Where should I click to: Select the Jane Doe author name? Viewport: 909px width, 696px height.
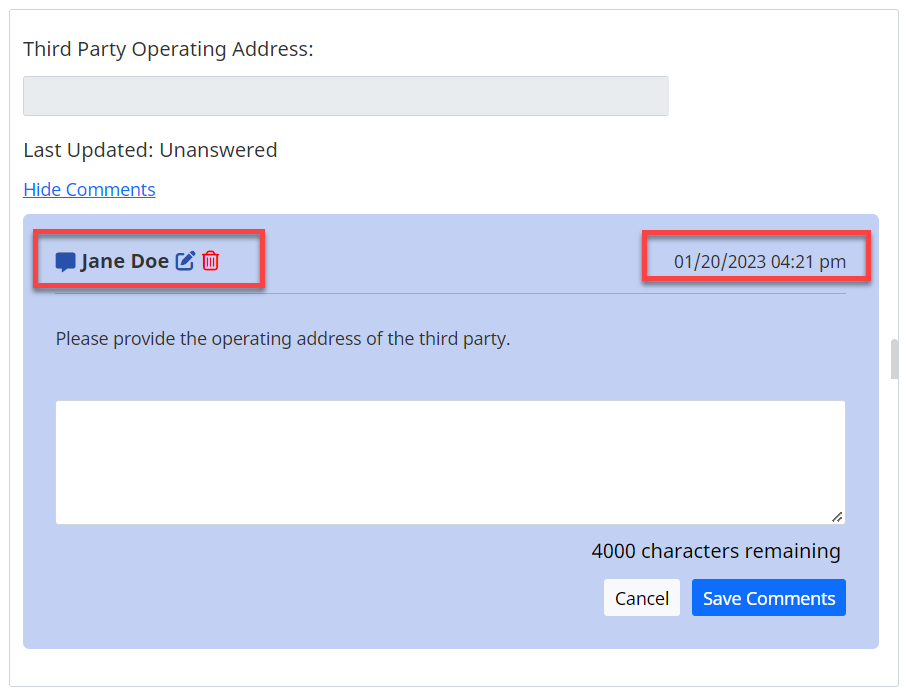coord(125,261)
